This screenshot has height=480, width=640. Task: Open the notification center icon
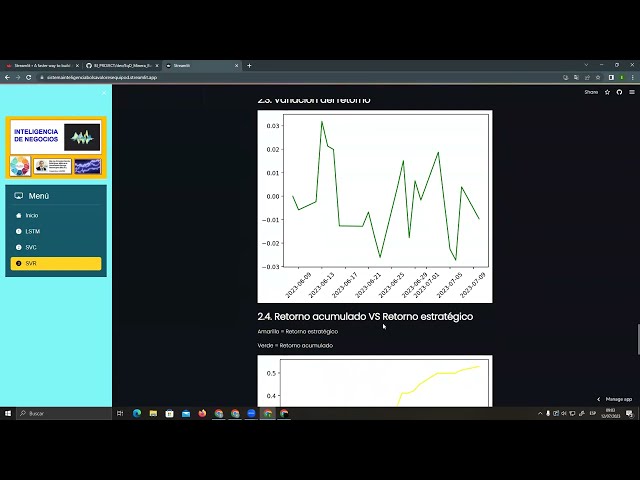click(629, 414)
